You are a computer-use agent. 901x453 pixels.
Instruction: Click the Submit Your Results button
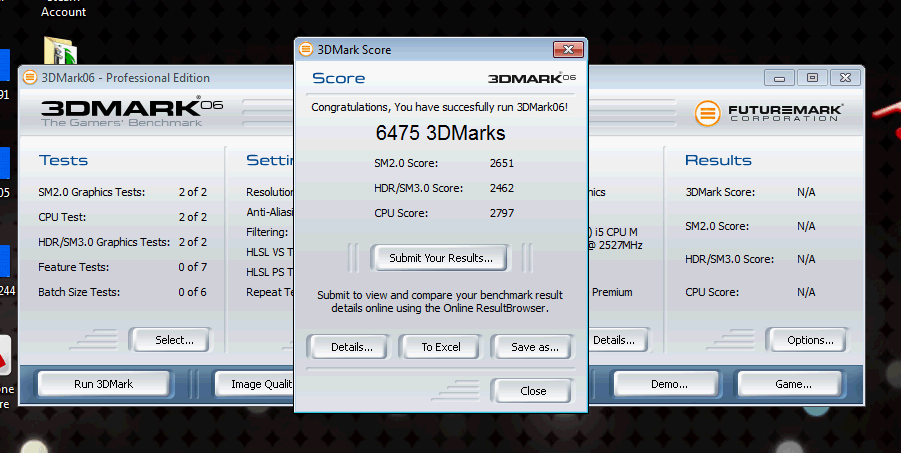click(441, 258)
